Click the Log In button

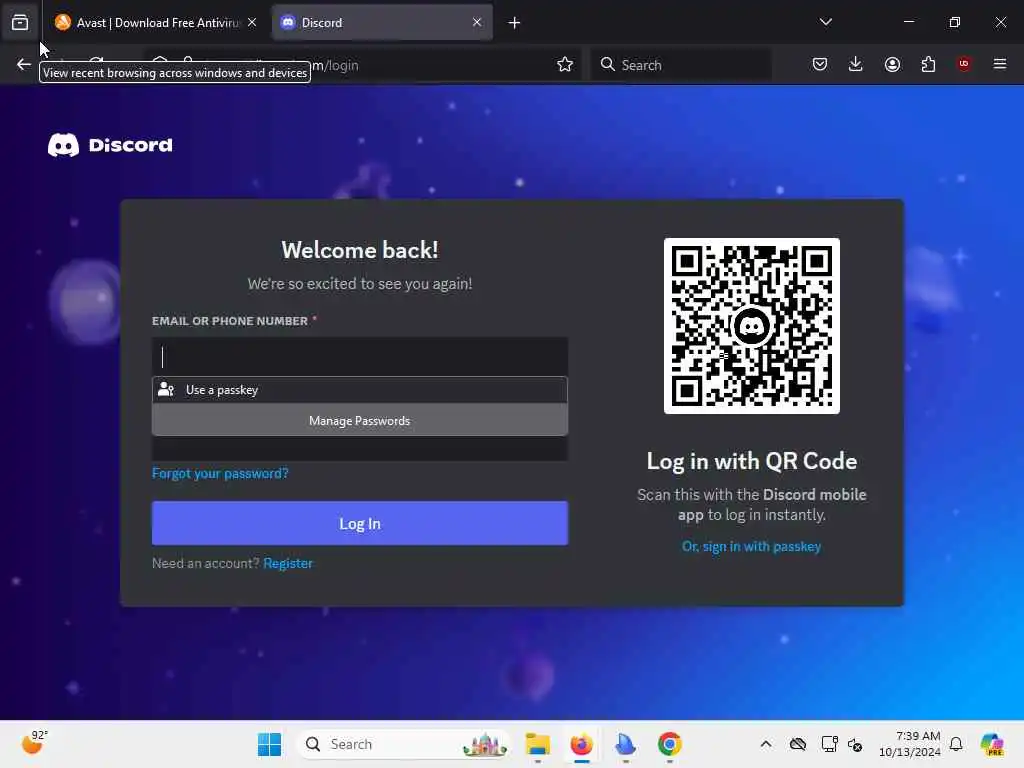pyautogui.click(x=360, y=523)
